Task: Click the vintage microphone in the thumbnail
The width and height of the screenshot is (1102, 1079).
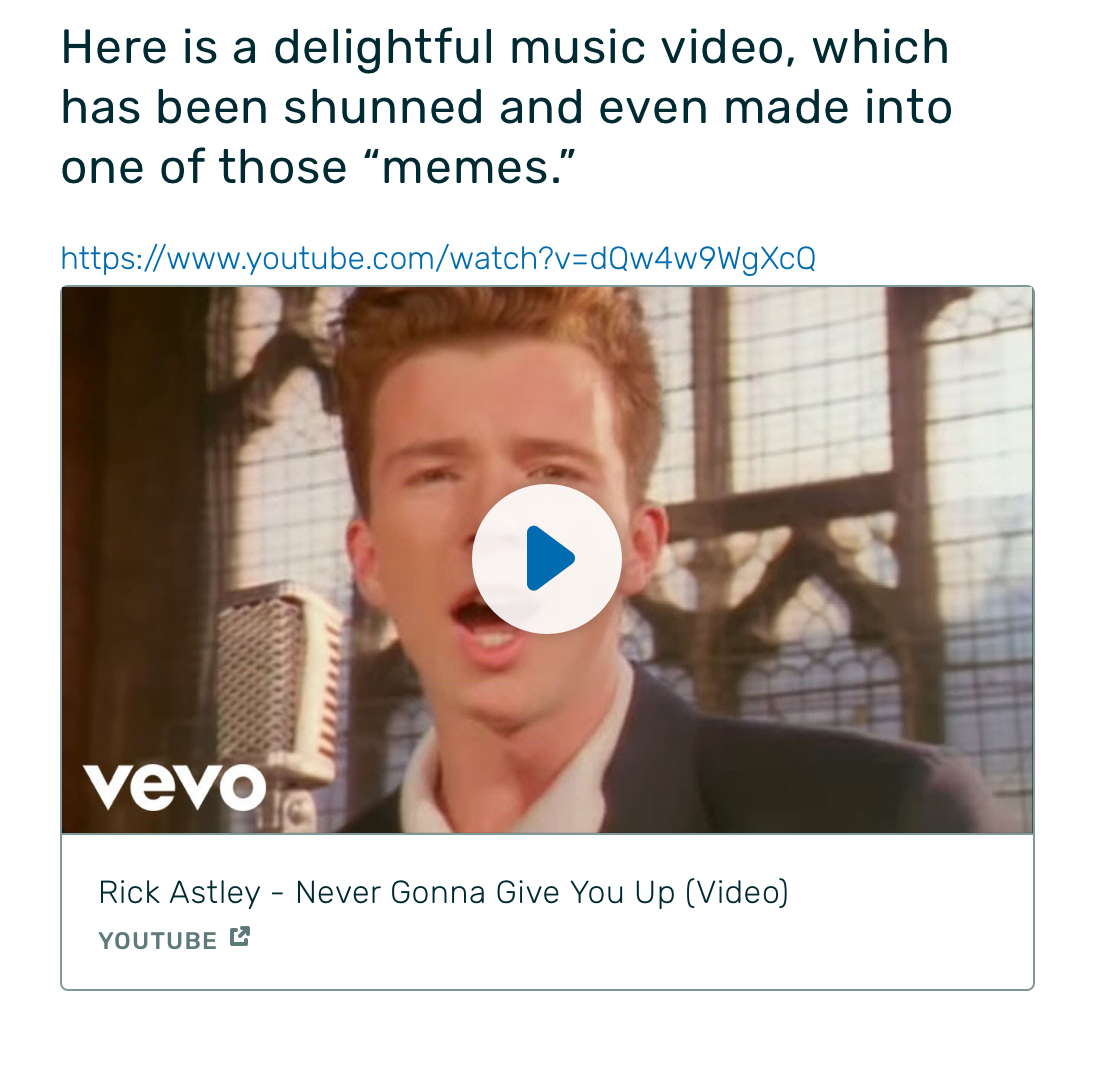Action: [x=271, y=680]
